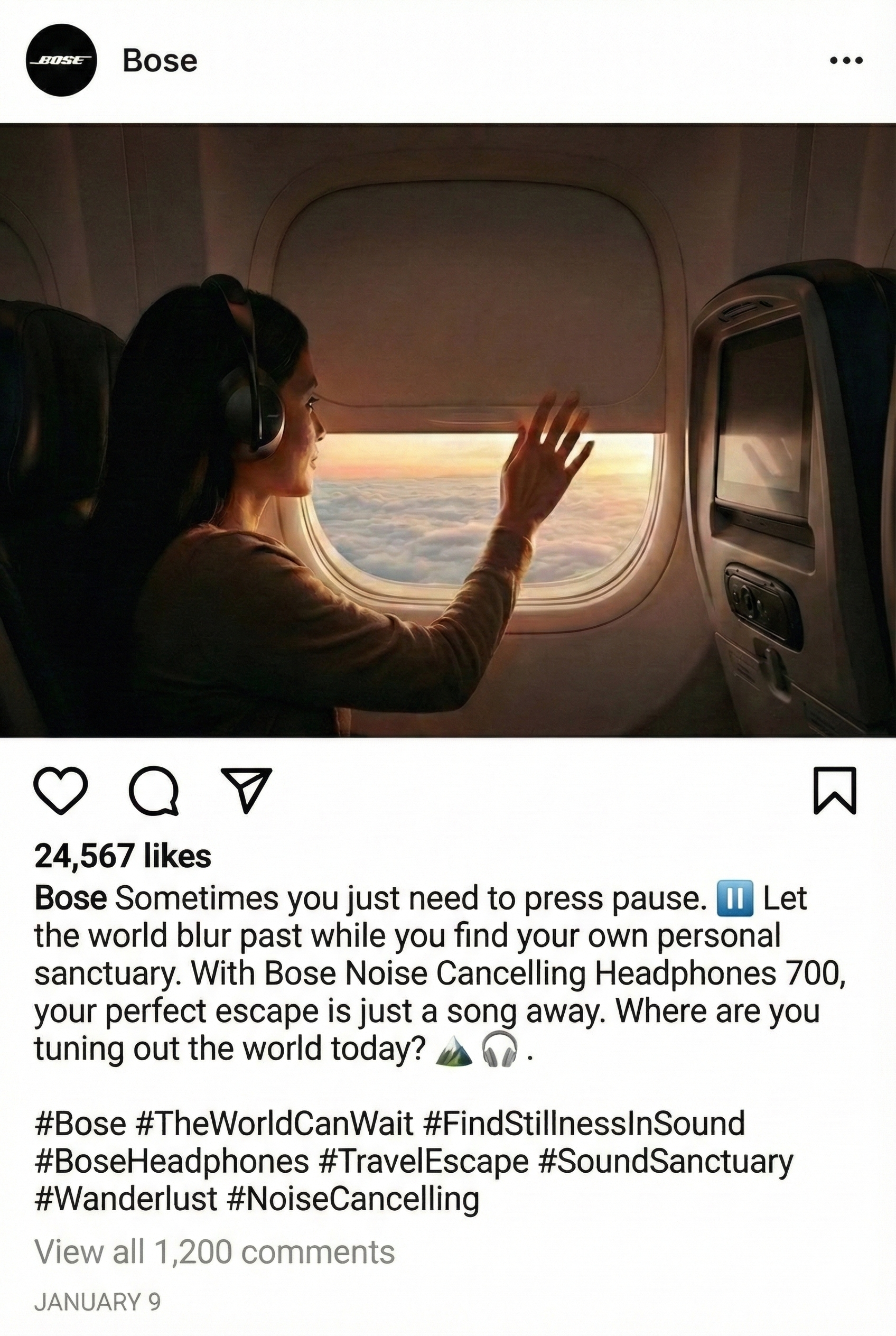Open the bold Bose name in caption
This screenshot has width=896, height=1336.
click(70, 897)
